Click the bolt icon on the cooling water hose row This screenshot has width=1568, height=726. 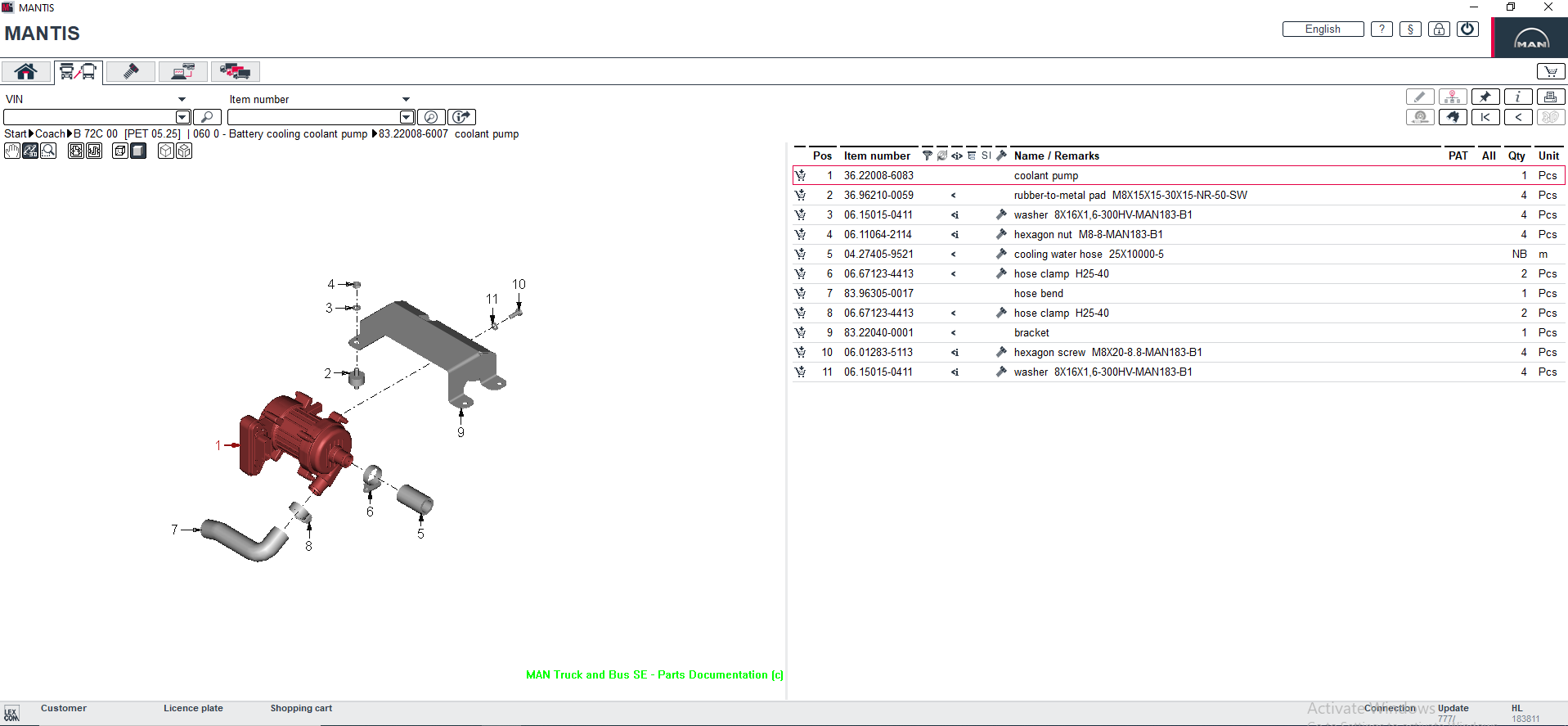(1001, 254)
